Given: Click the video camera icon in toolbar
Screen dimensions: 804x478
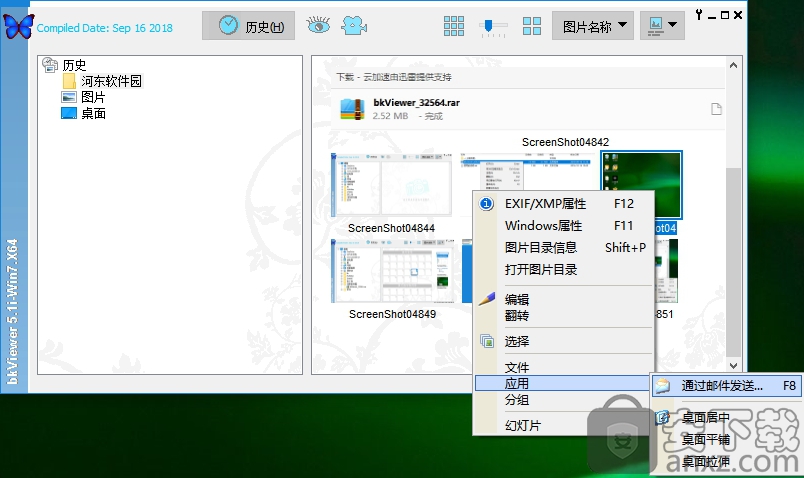Looking at the screenshot, I should click(354, 25).
